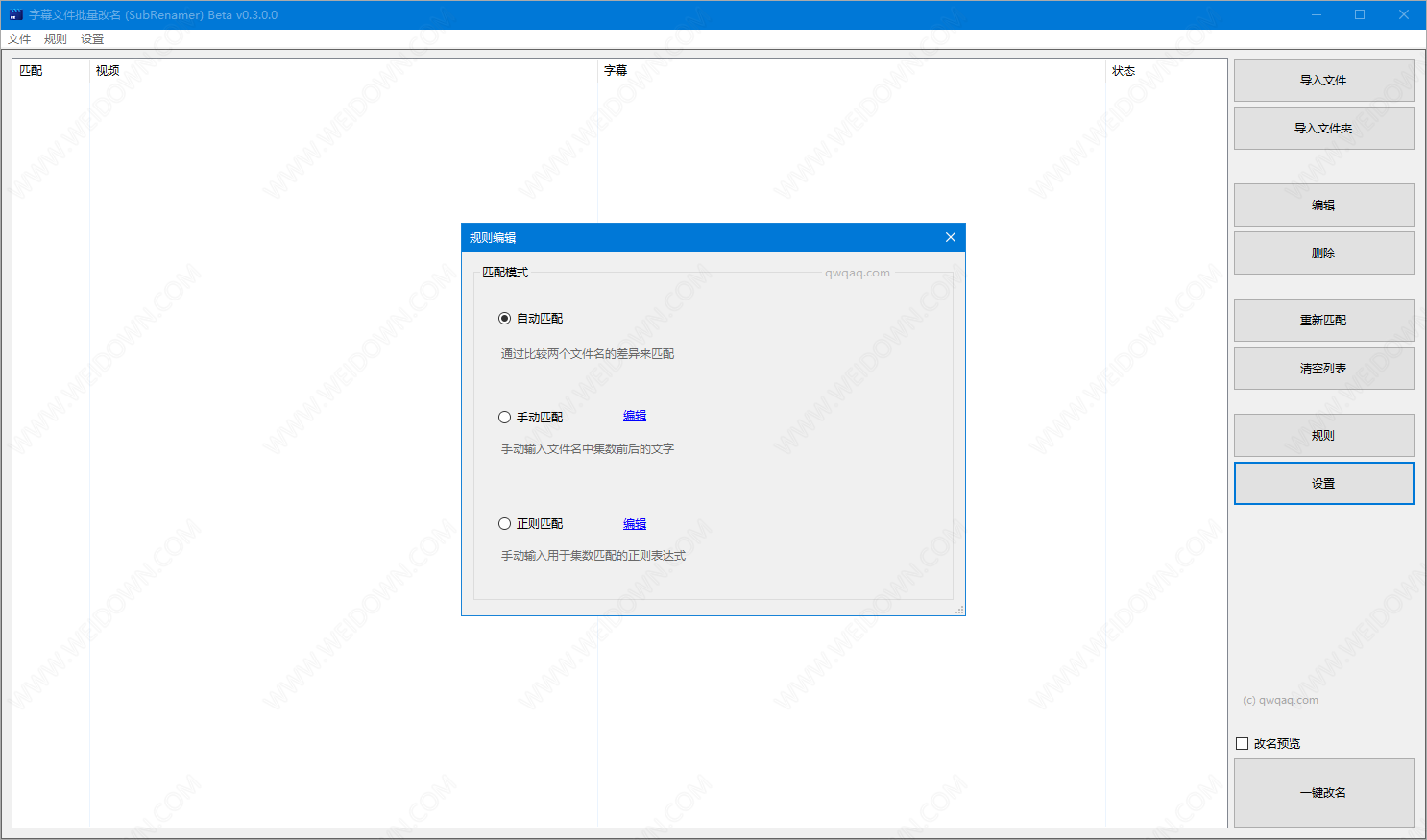Click the 清空列表 button
Image resolution: width=1427 pixels, height=840 pixels.
click(1323, 368)
